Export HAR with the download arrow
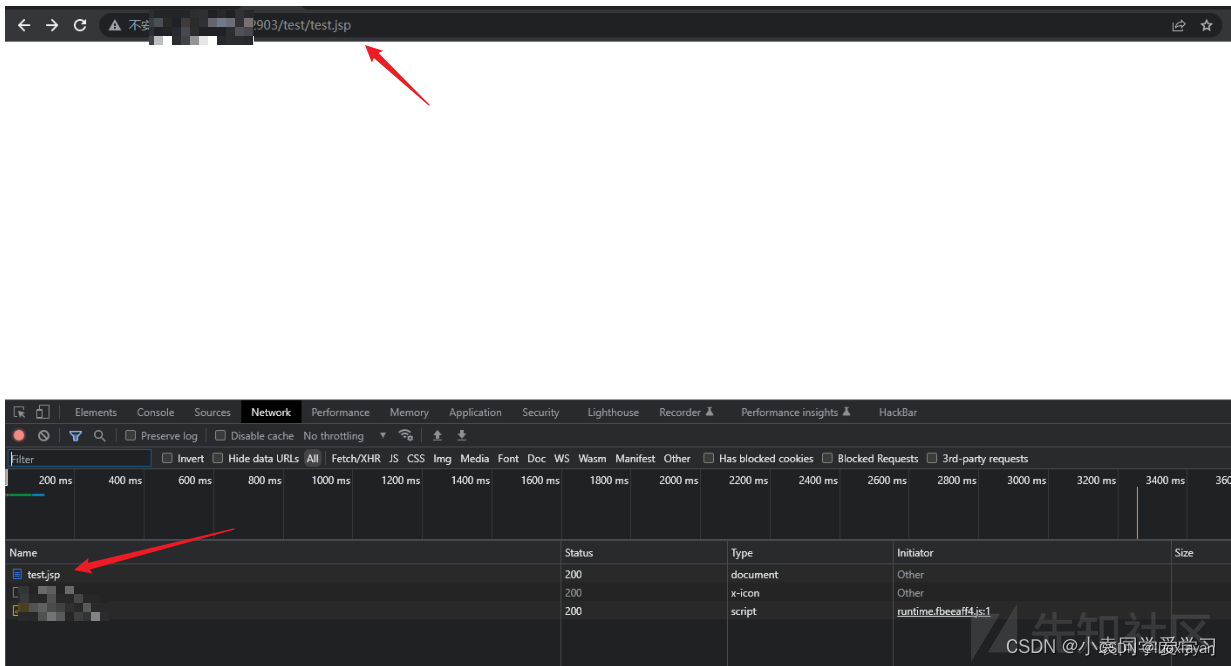This screenshot has width=1231, height=666. (x=462, y=436)
